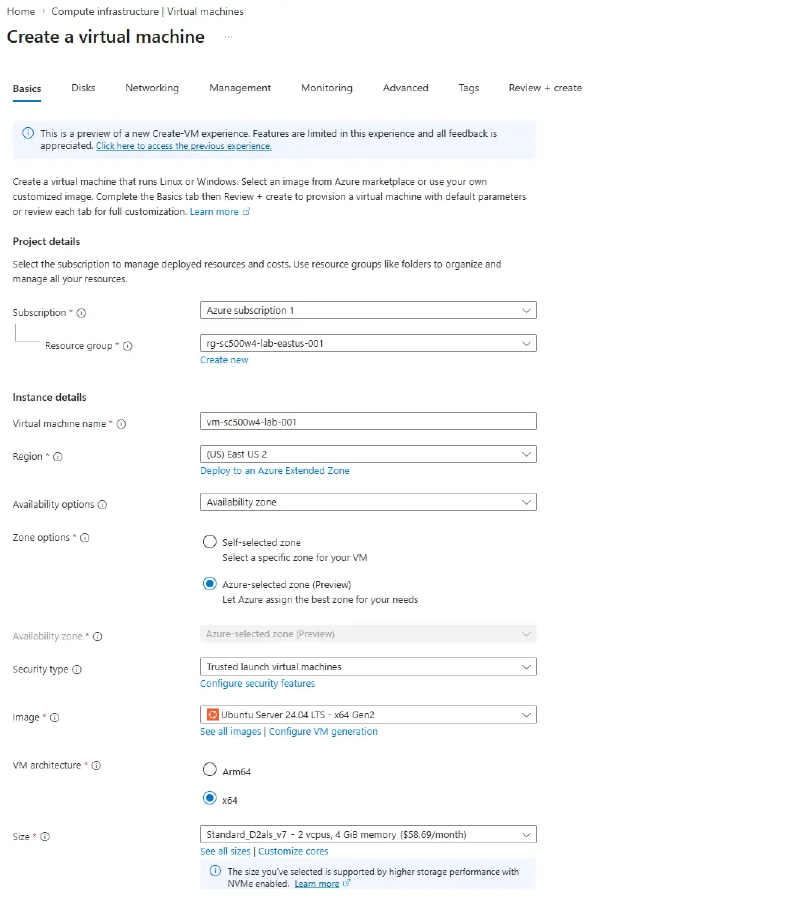Click info icon next to Region
800x901 pixels.
click(57, 457)
